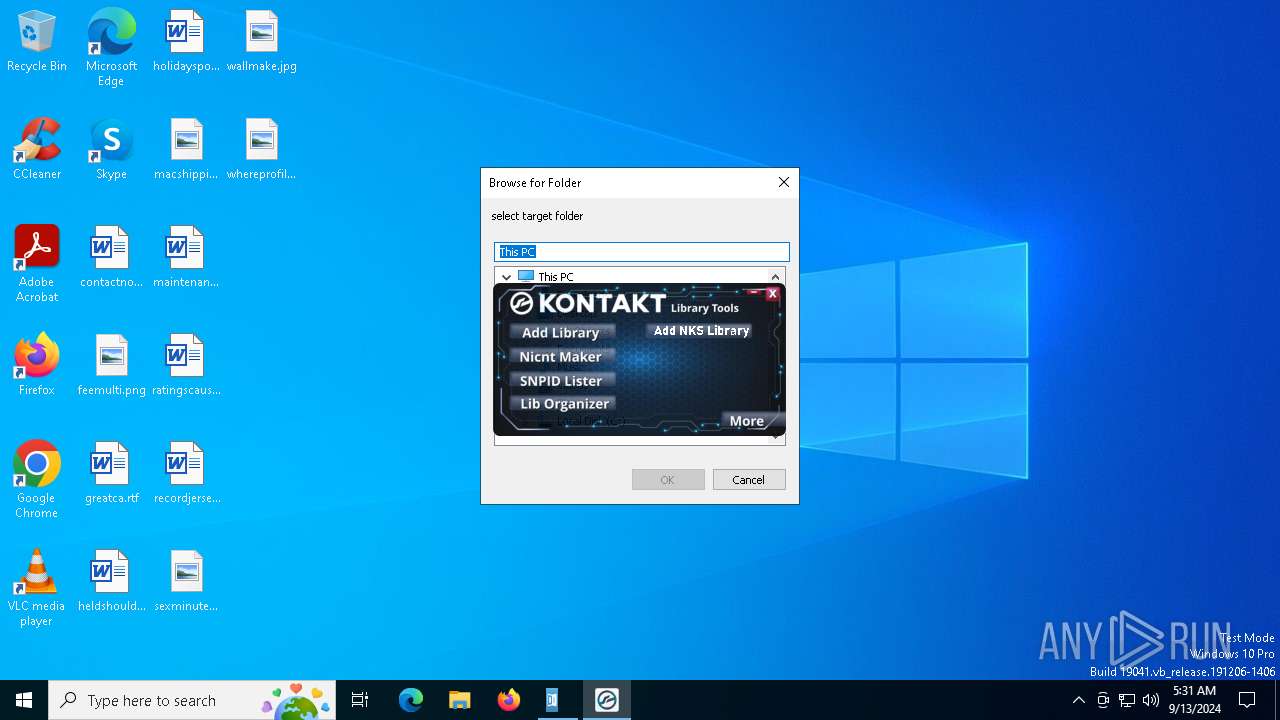Screen dimensions: 1280x720
Task: Open Firefox from the taskbar
Action: coord(509,700)
